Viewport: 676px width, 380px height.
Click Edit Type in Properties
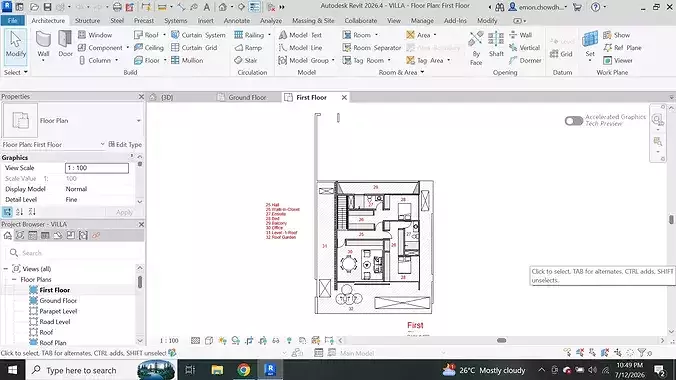[x=125, y=144]
